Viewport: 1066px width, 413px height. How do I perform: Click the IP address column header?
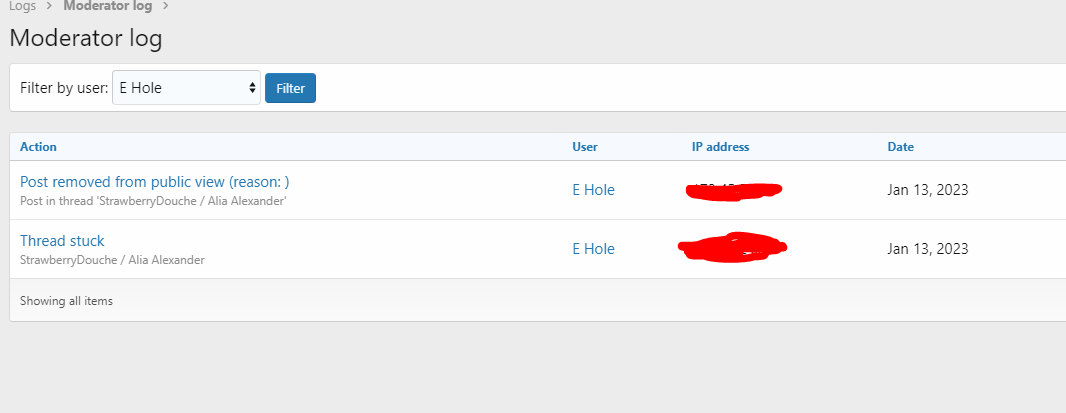pos(721,147)
